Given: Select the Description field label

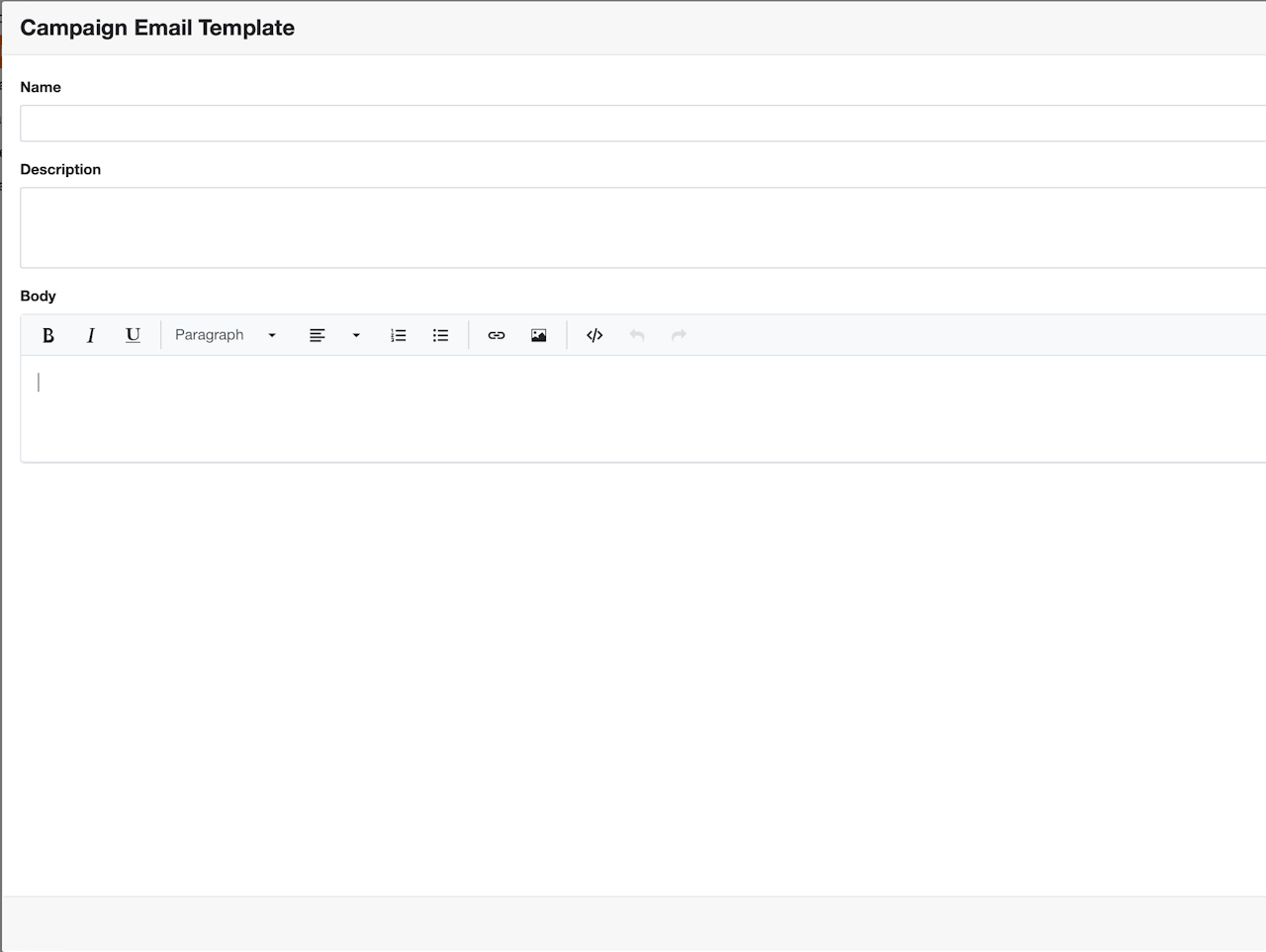Looking at the screenshot, I should pos(60,169).
